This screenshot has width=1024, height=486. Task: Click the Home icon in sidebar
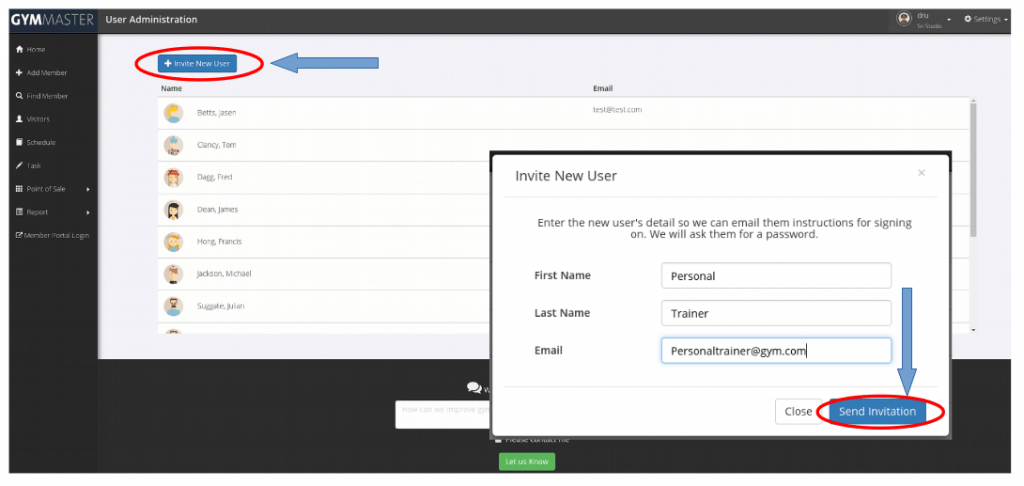pos(19,50)
